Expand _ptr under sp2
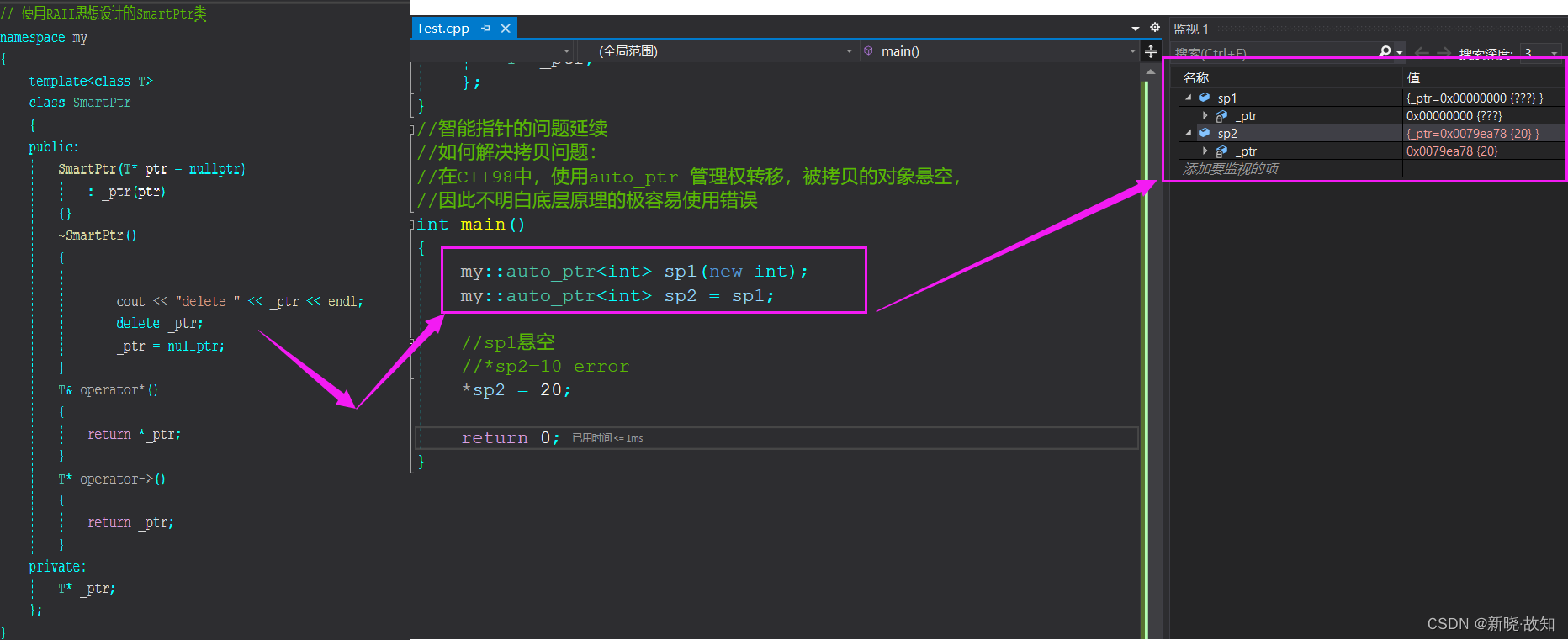1568x640 pixels. click(x=1205, y=151)
